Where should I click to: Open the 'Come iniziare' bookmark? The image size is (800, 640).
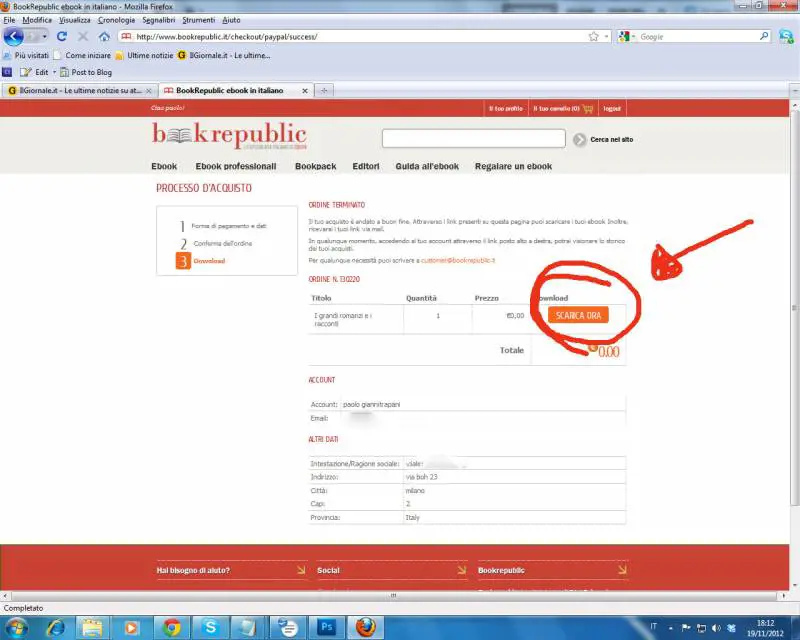coord(82,55)
